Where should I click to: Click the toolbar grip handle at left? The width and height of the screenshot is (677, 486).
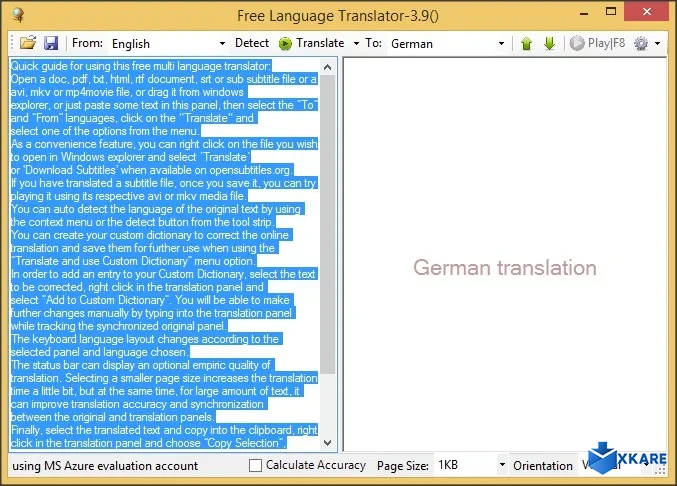click(x=13, y=43)
